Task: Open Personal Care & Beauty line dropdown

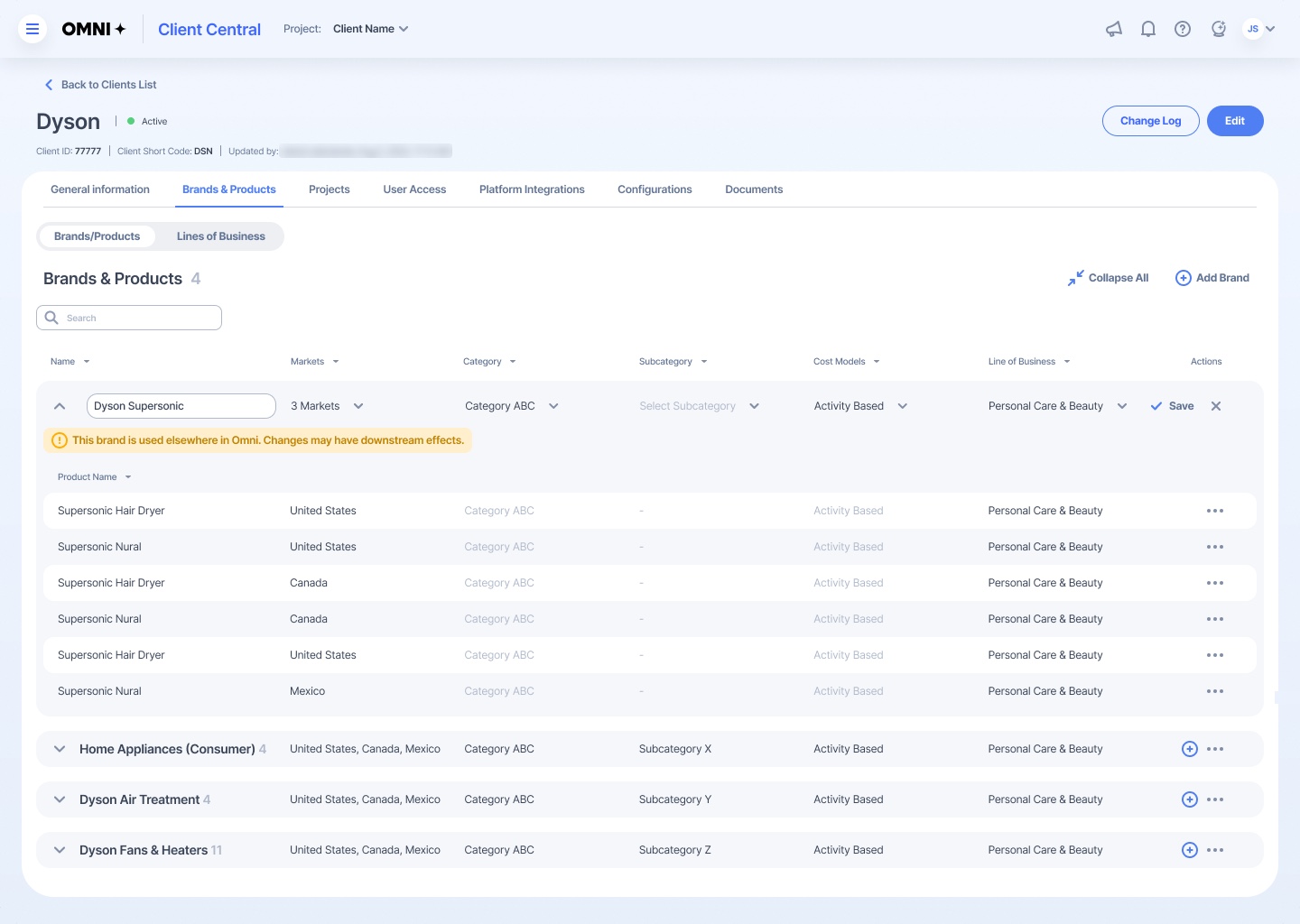Action: tap(1058, 406)
